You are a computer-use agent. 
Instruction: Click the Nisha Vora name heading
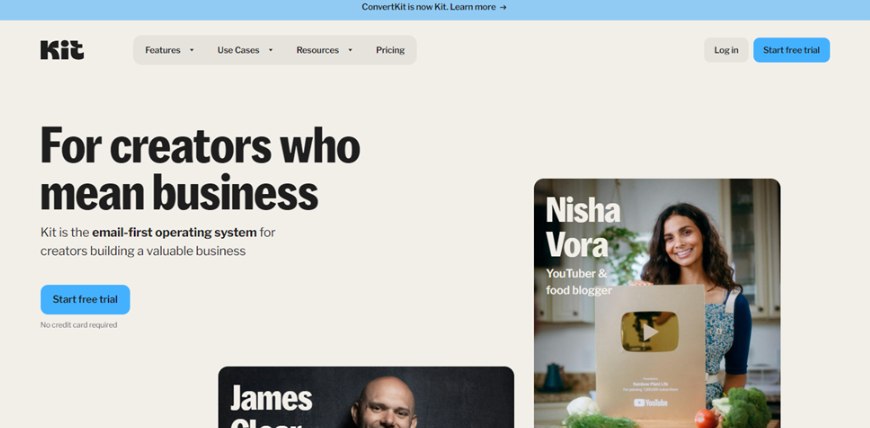click(x=583, y=226)
